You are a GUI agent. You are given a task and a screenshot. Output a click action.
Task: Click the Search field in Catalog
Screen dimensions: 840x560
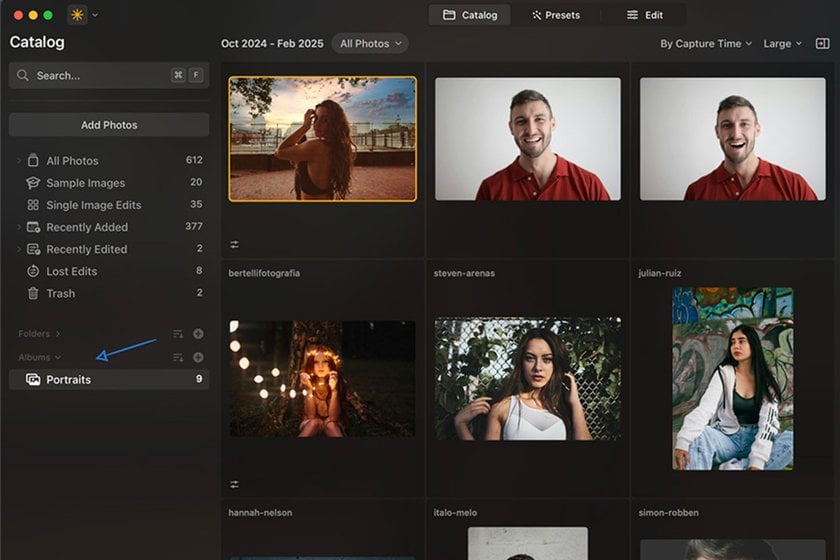[109, 76]
